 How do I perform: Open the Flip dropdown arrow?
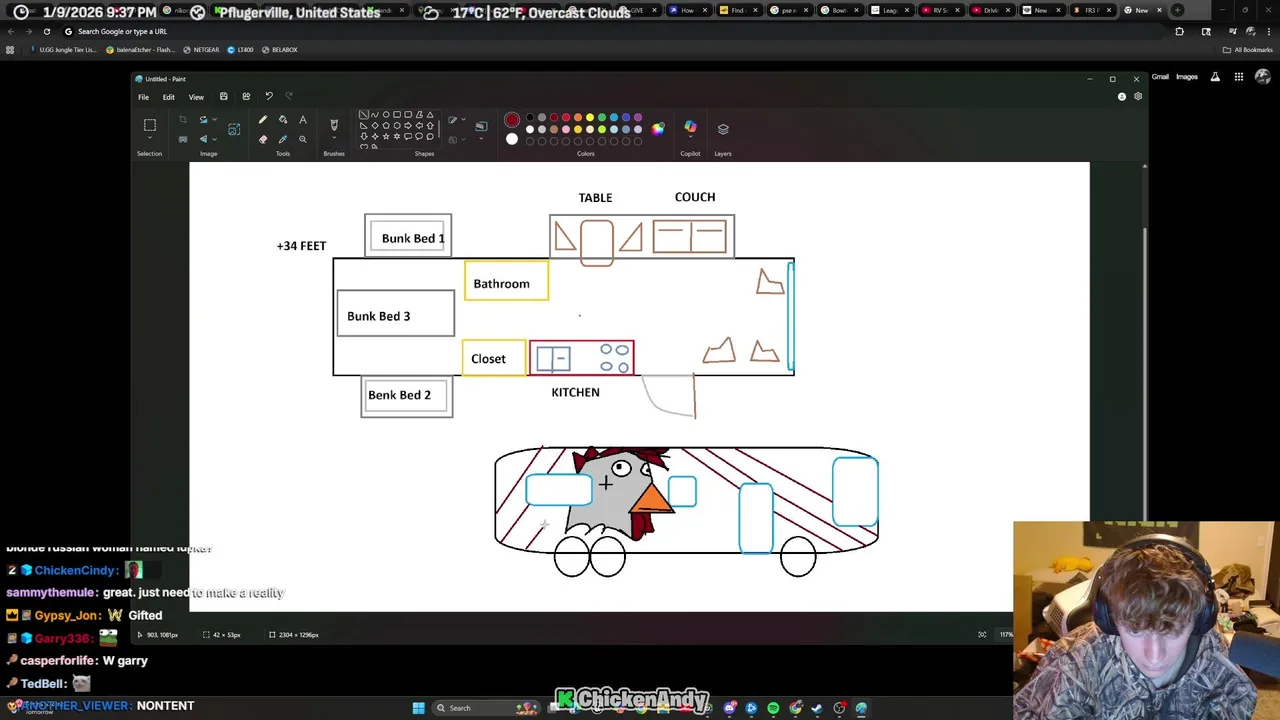click(x=214, y=139)
